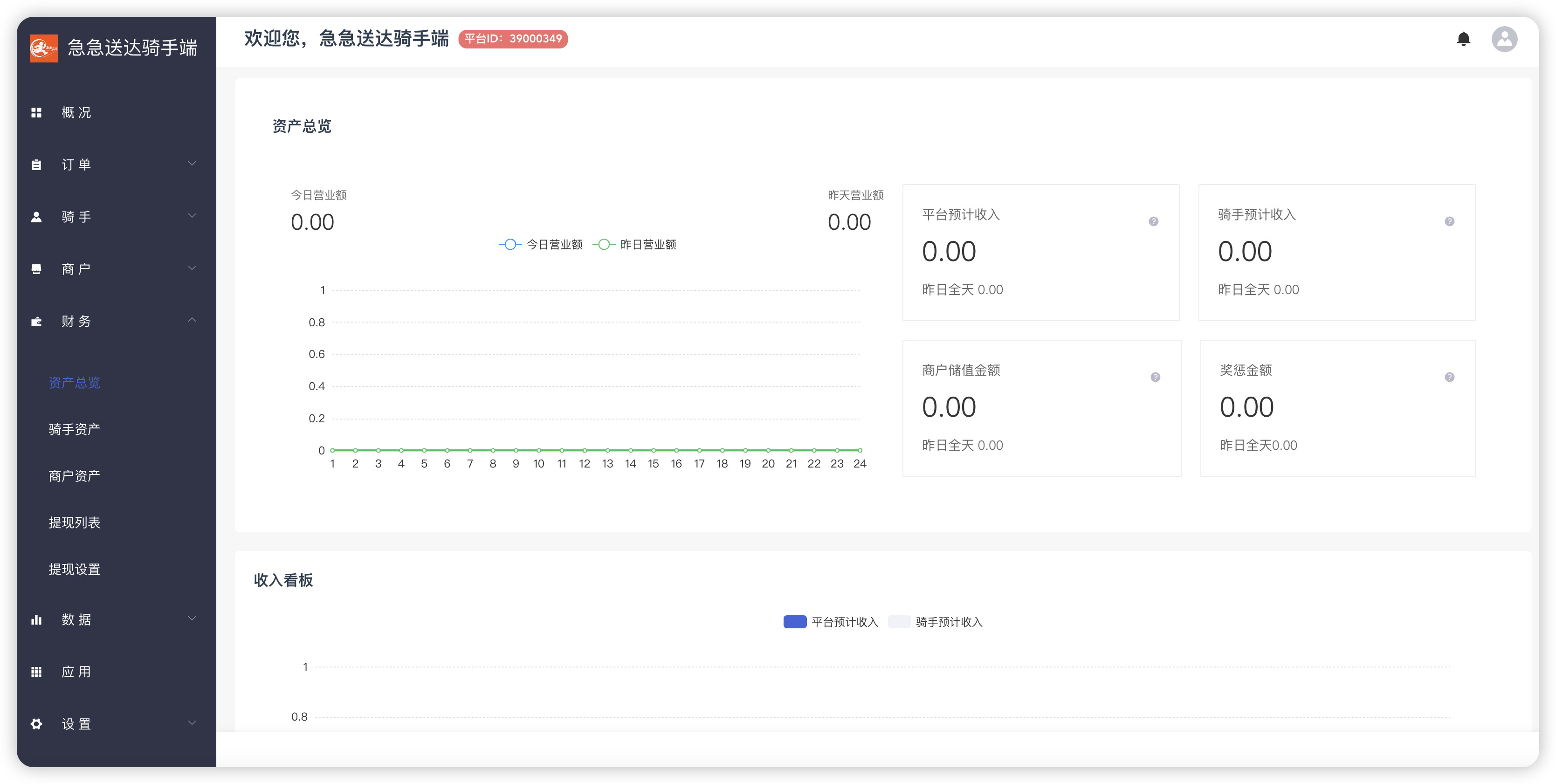Image resolution: width=1556 pixels, height=784 pixels.
Task: Open 提现列表 submenu item
Action: [x=74, y=523]
